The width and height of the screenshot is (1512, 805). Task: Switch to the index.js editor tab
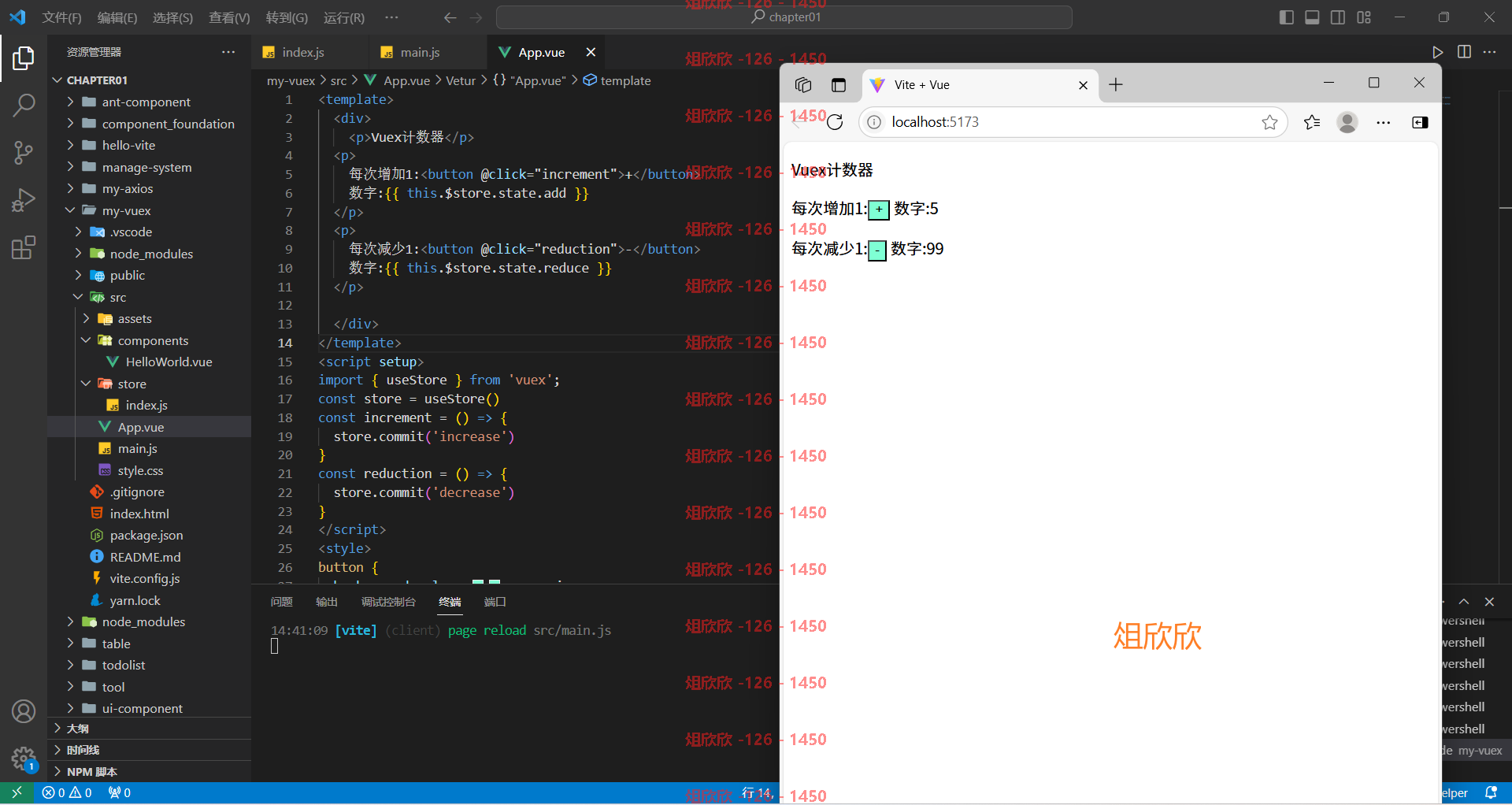coord(303,52)
